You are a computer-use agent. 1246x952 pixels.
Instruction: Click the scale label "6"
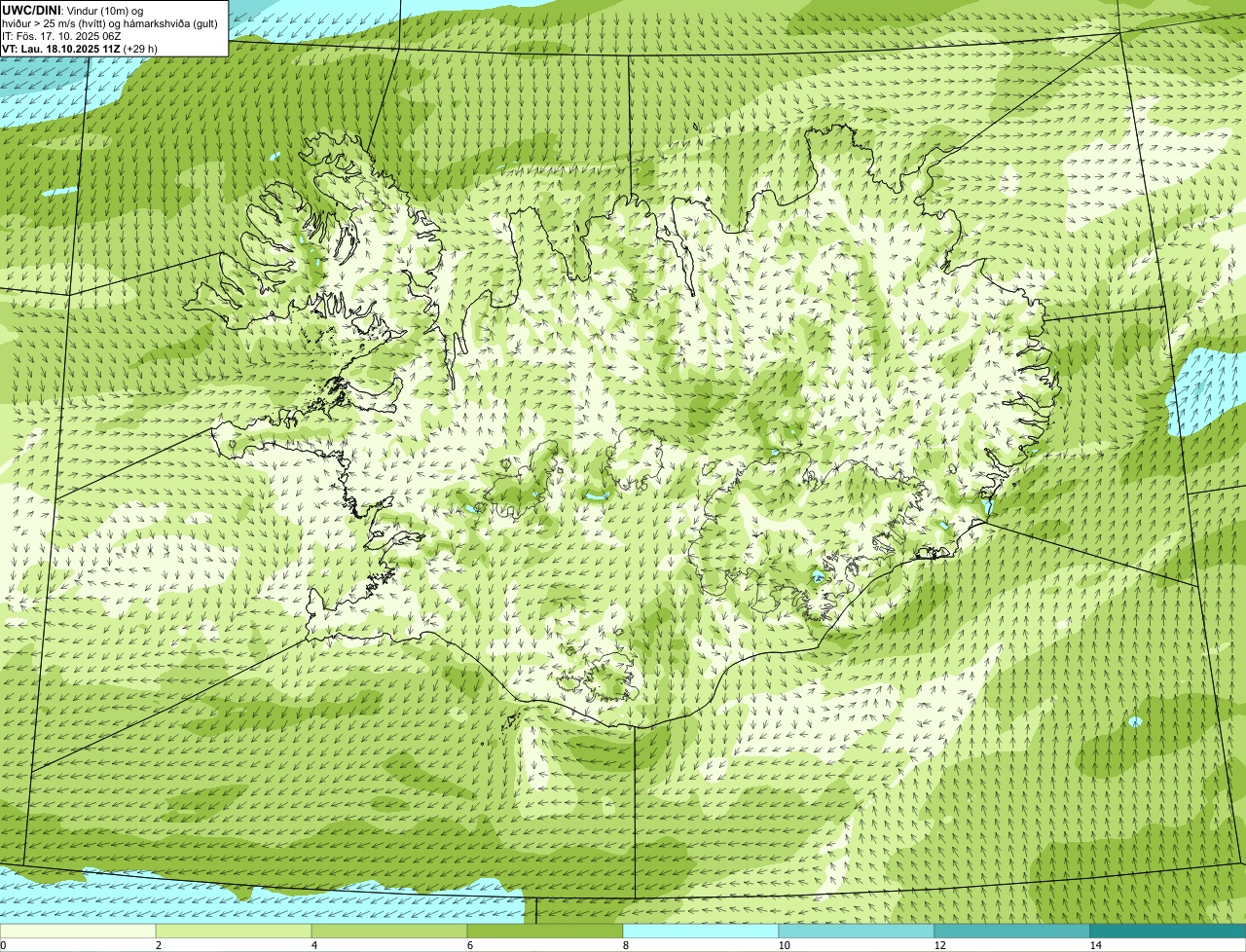click(469, 945)
